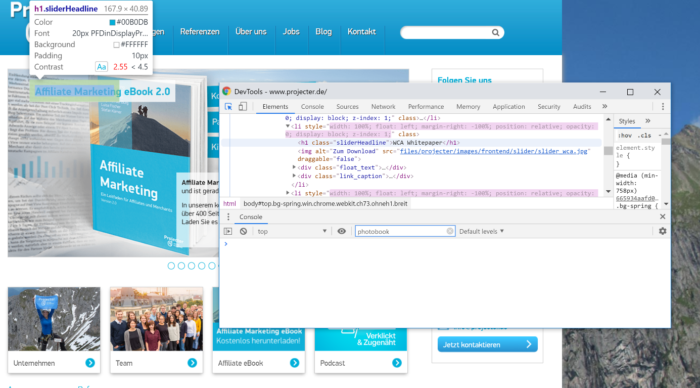This screenshot has height=388, width=700.
Task: Open the Sources tab
Action: point(347,107)
